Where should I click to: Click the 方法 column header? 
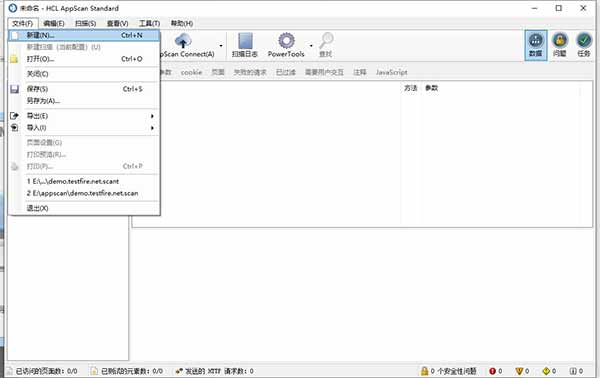pyautogui.click(x=411, y=88)
